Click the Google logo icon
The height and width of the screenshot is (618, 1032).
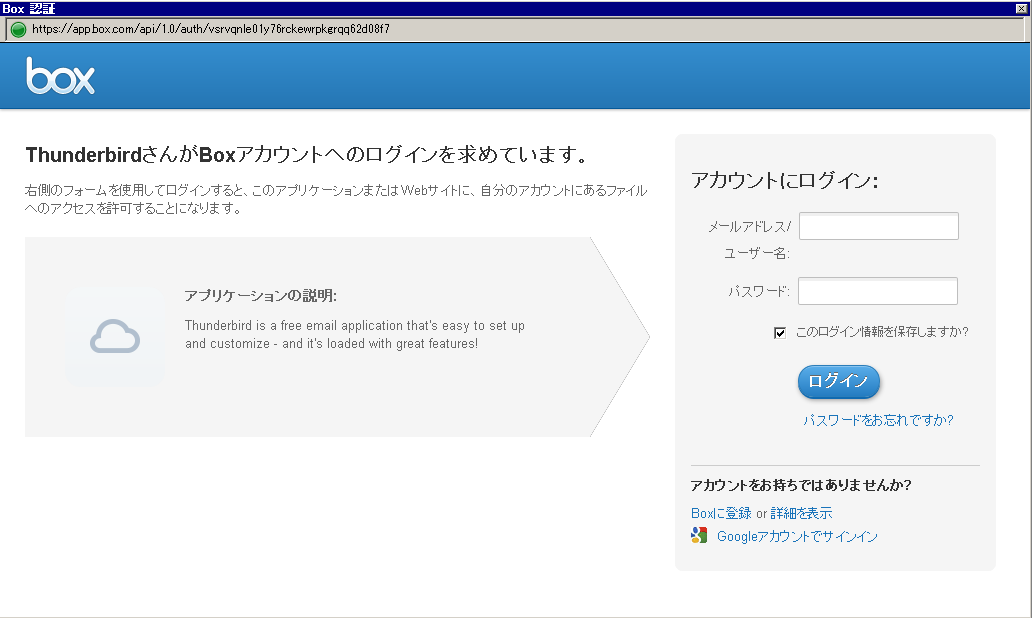click(x=699, y=535)
